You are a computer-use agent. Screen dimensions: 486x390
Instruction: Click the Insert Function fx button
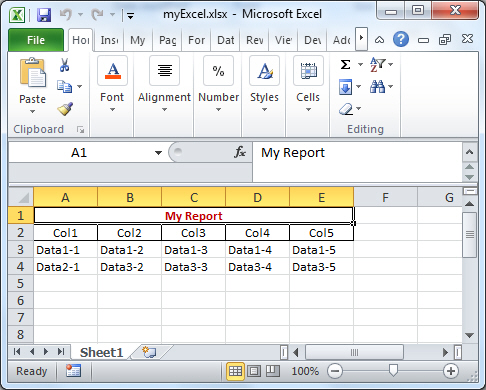coord(239,152)
